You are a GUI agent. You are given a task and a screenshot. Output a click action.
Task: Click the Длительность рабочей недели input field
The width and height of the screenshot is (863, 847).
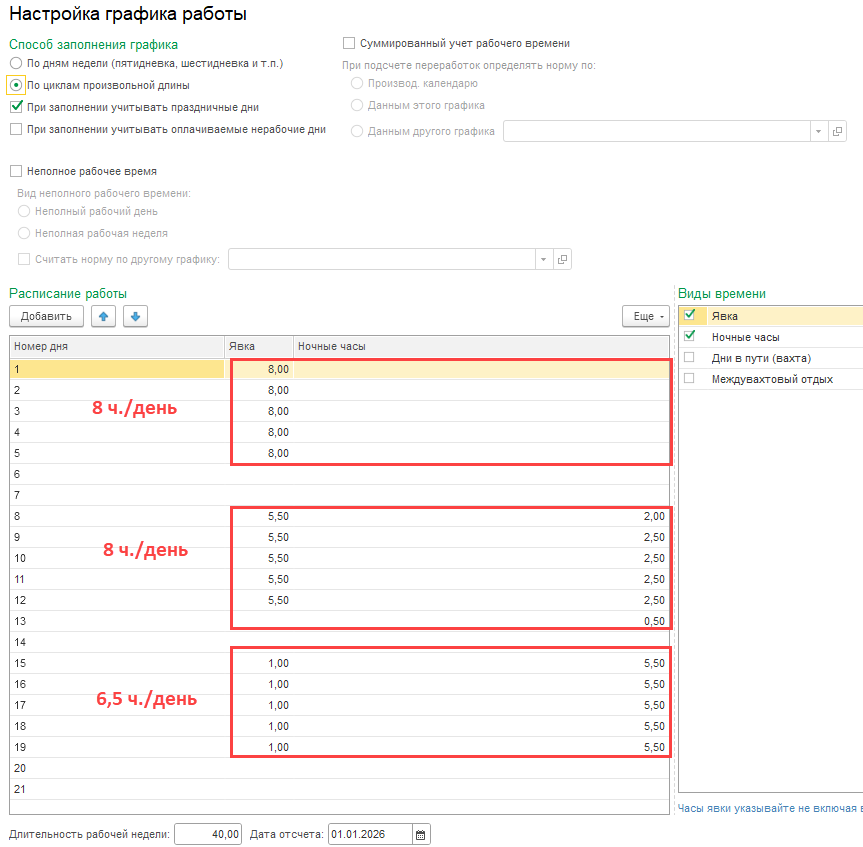pos(208,834)
